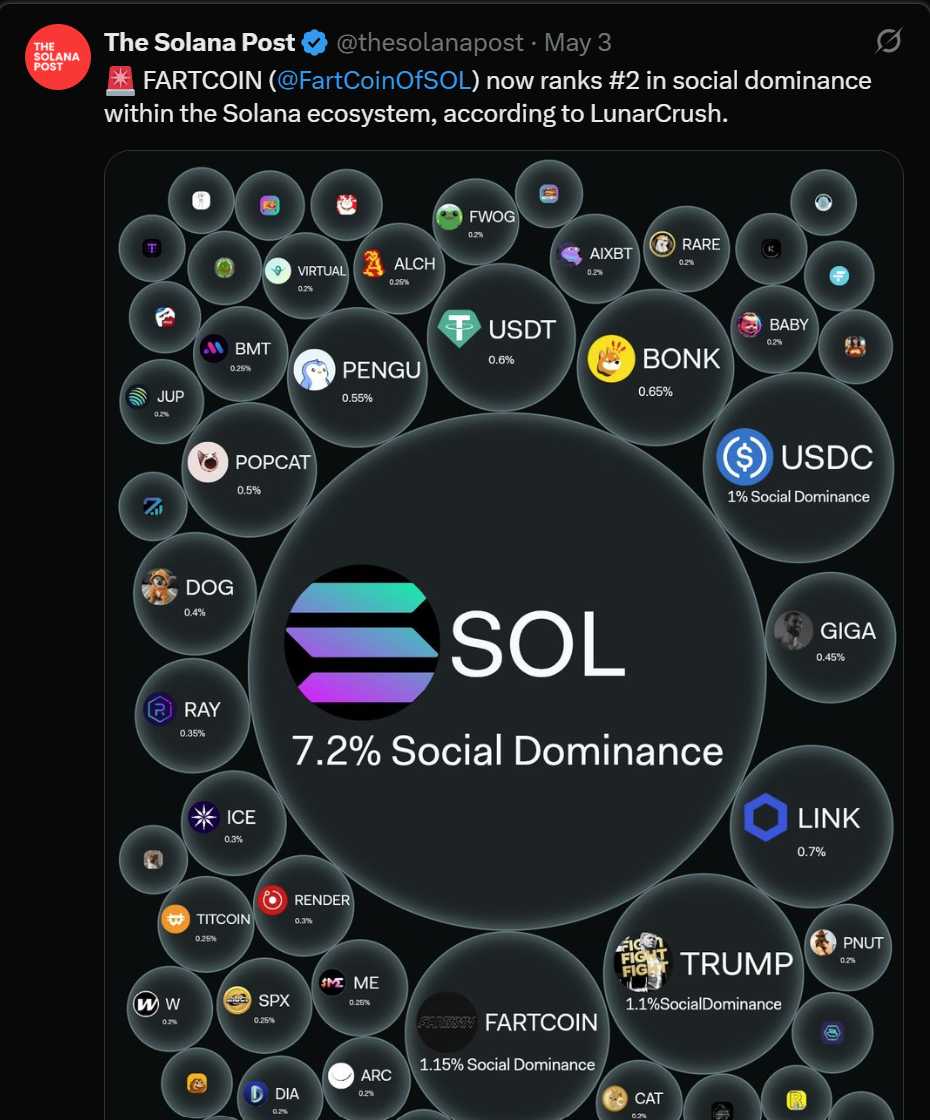This screenshot has height=1120, width=930.
Task: Click the teal Tether-style bubble near BABY
Action: tap(839, 276)
